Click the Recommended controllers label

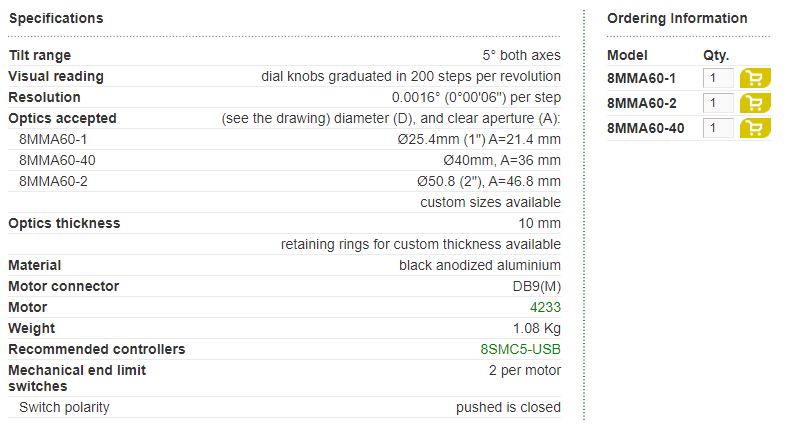(x=97, y=349)
